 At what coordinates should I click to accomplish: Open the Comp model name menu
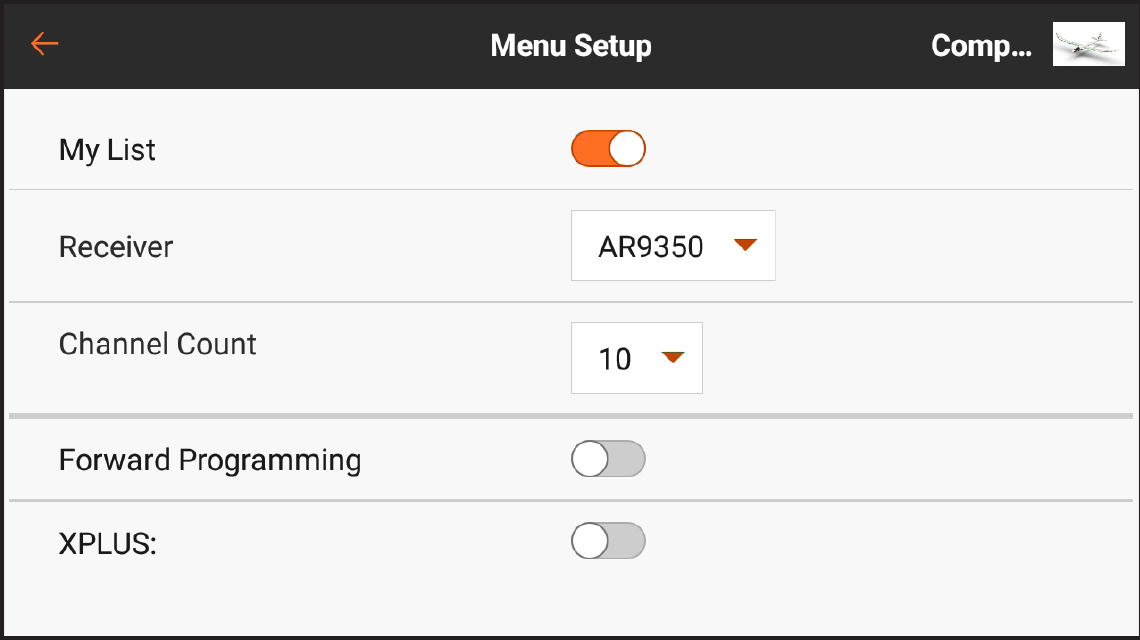[981, 44]
